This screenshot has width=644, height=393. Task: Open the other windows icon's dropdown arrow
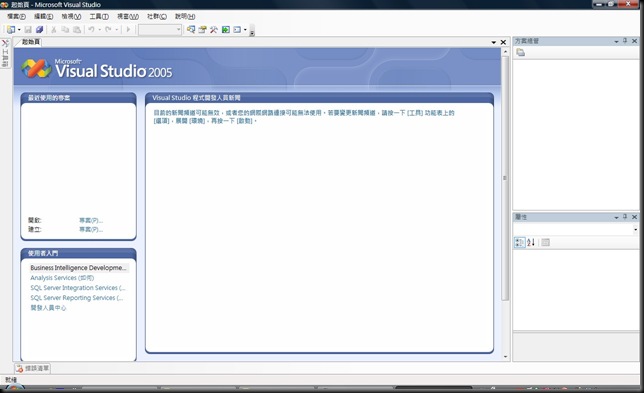tap(245, 30)
